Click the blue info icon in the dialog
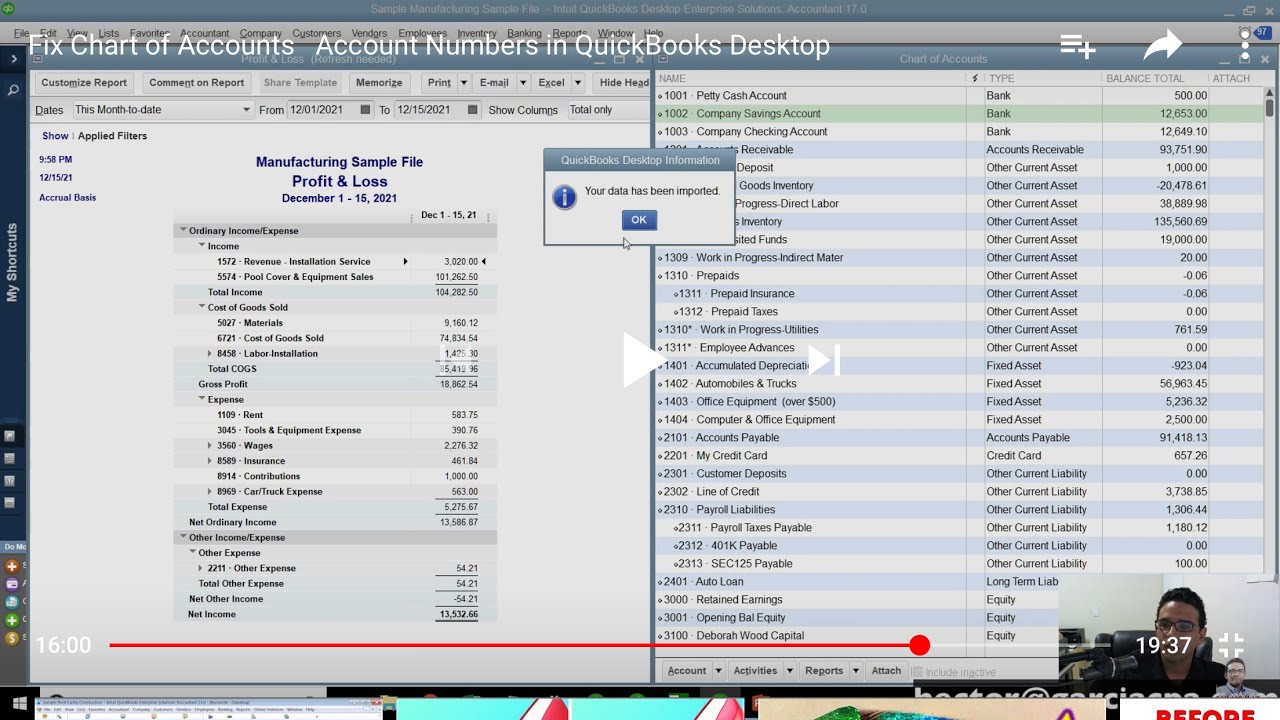This screenshot has height=720, width=1280. 564,197
